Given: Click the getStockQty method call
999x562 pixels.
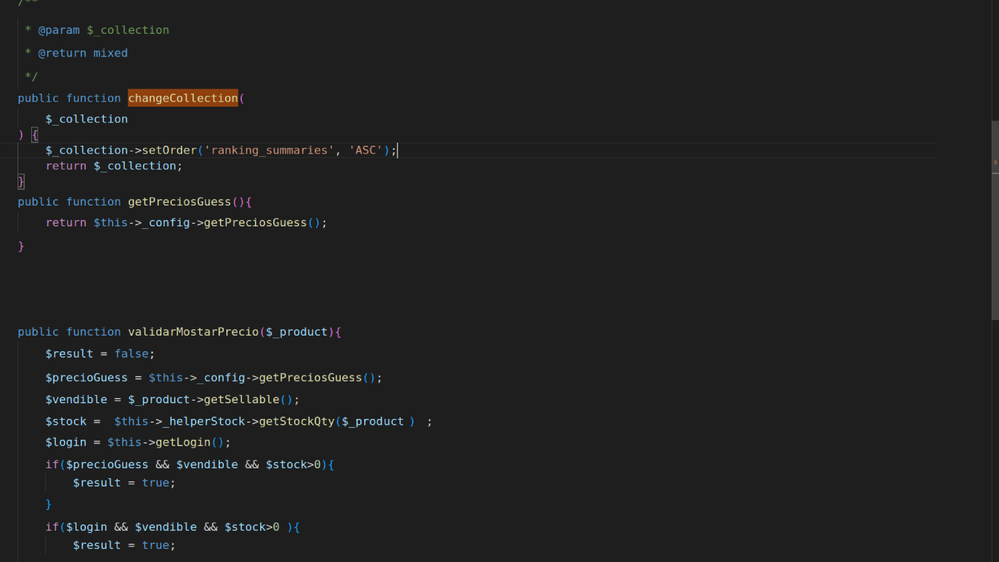Looking at the screenshot, I should (297, 421).
